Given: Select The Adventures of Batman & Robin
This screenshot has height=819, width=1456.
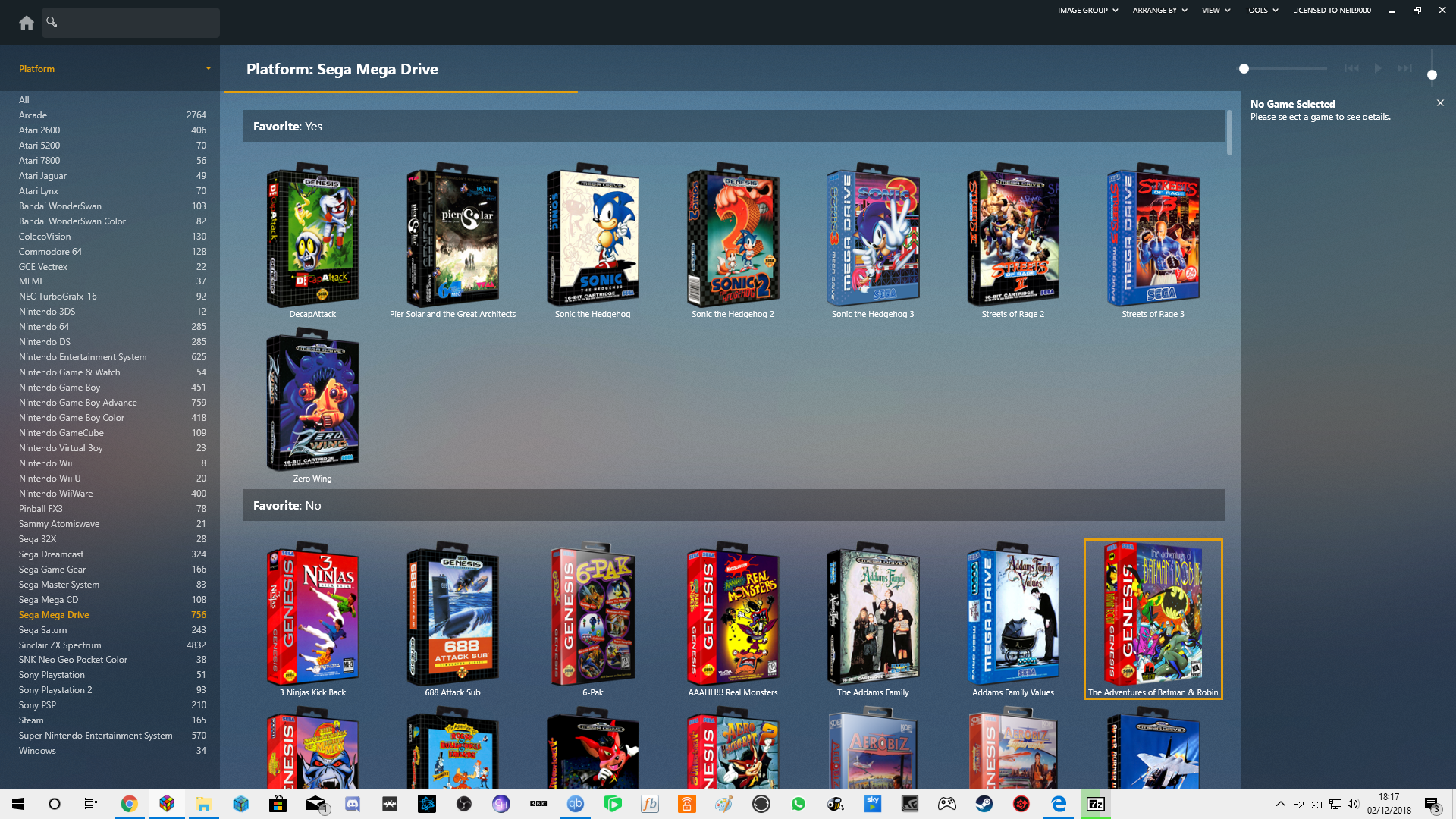Looking at the screenshot, I should [x=1153, y=618].
